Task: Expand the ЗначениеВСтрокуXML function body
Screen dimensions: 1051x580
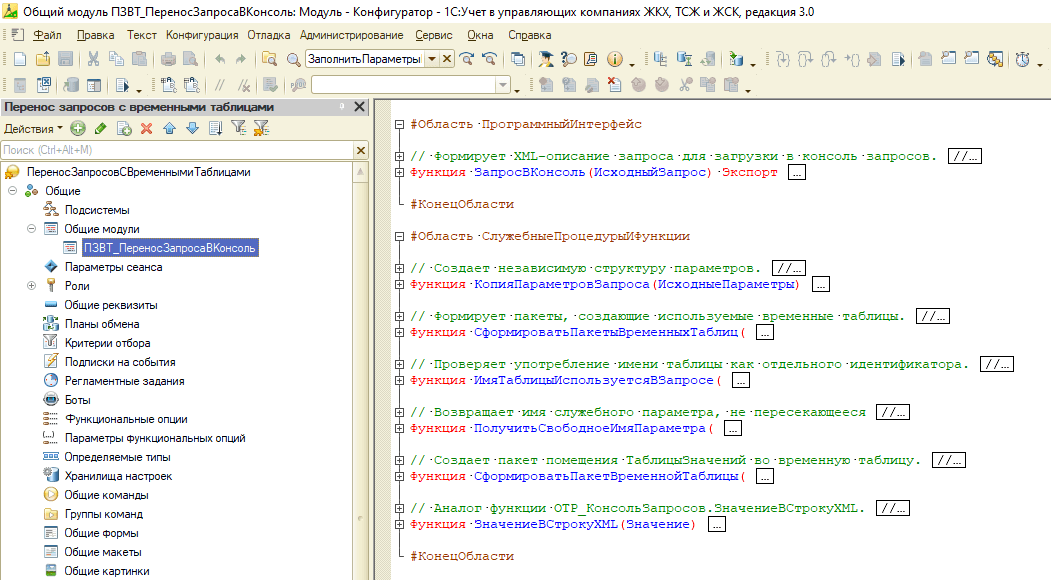Action: pyautogui.click(x=399, y=524)
